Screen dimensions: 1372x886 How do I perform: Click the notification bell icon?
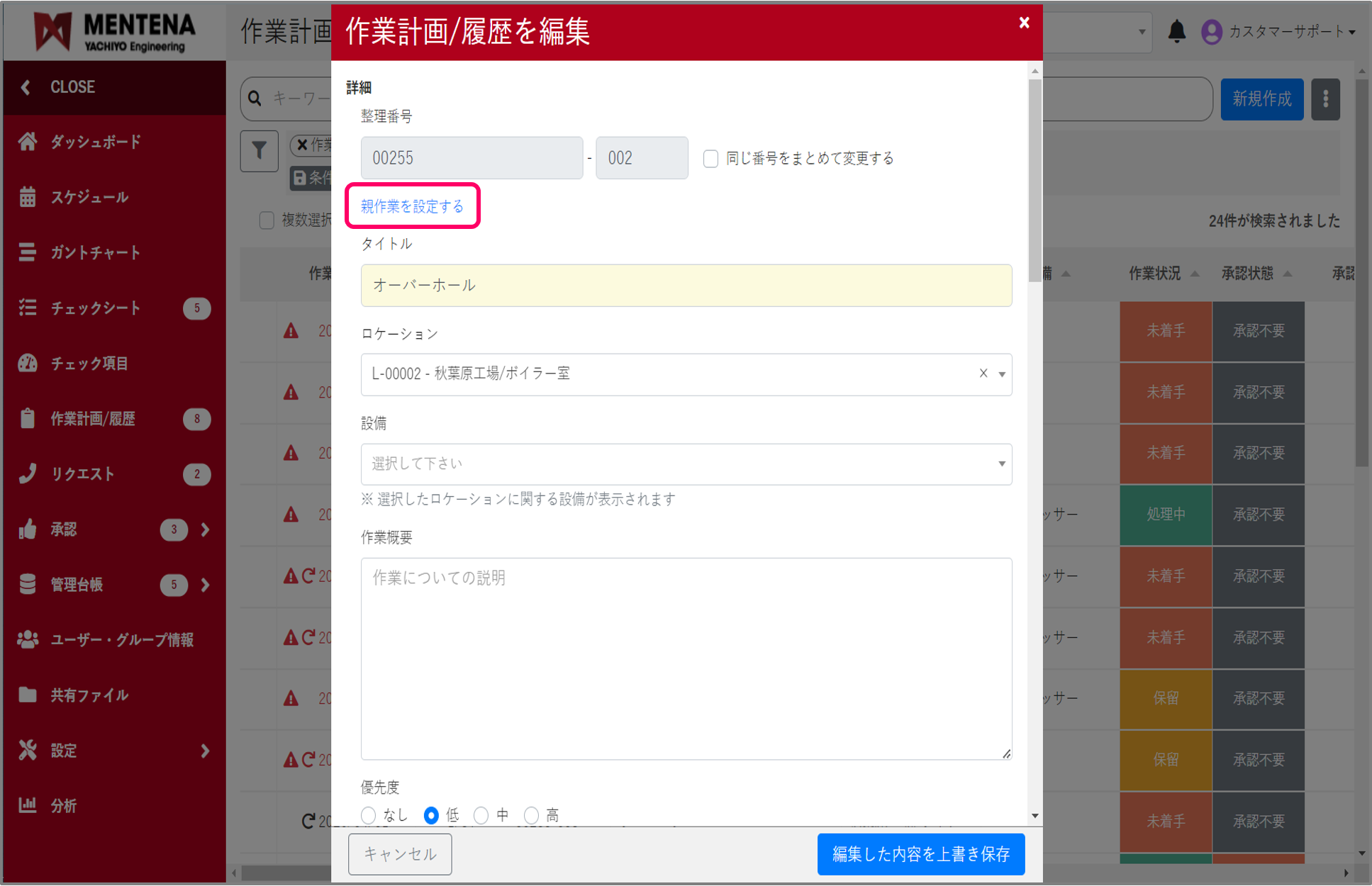point(1176,32)
